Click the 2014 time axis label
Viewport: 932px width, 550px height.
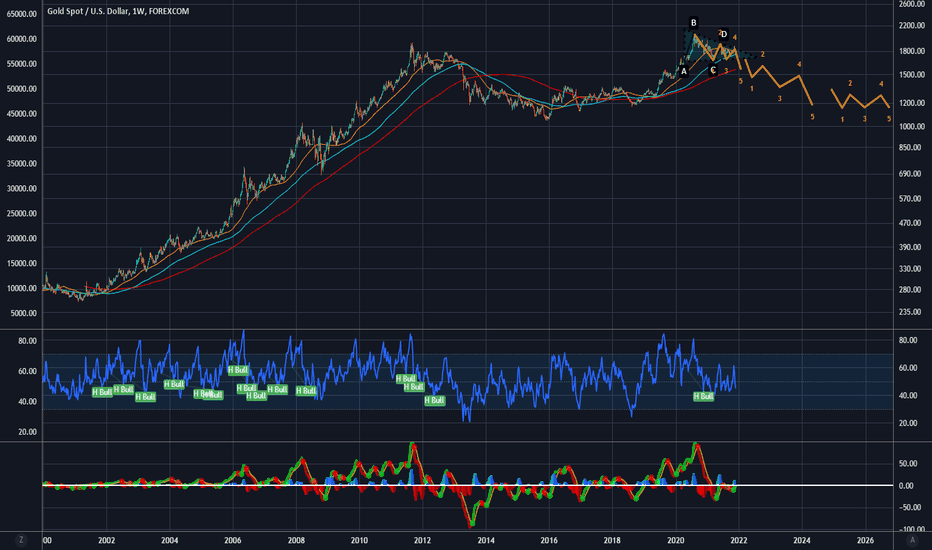[x=486, y=540]
